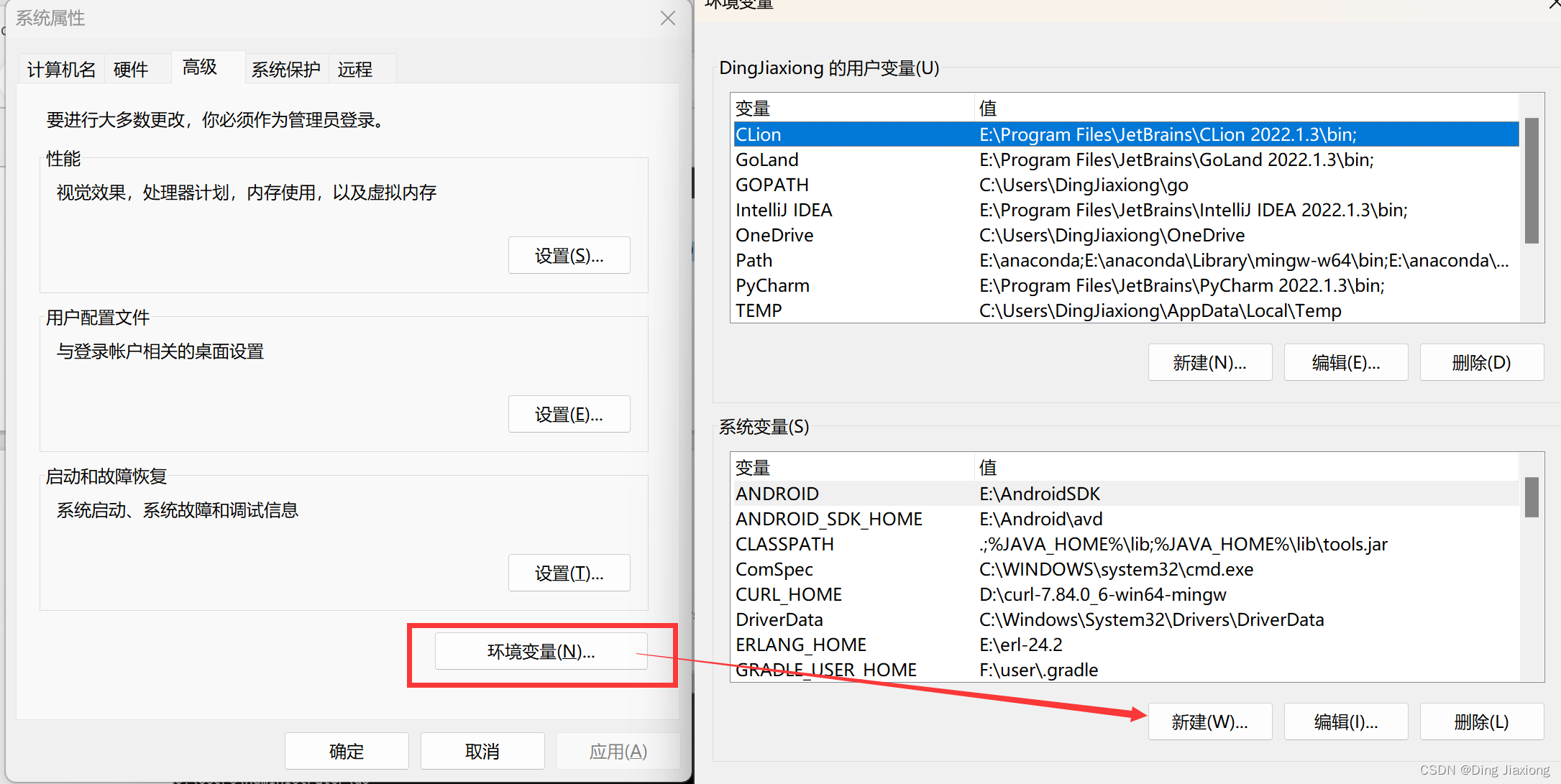
Task: Switch to the 系统保护 tab
Action: coord(285,70)
